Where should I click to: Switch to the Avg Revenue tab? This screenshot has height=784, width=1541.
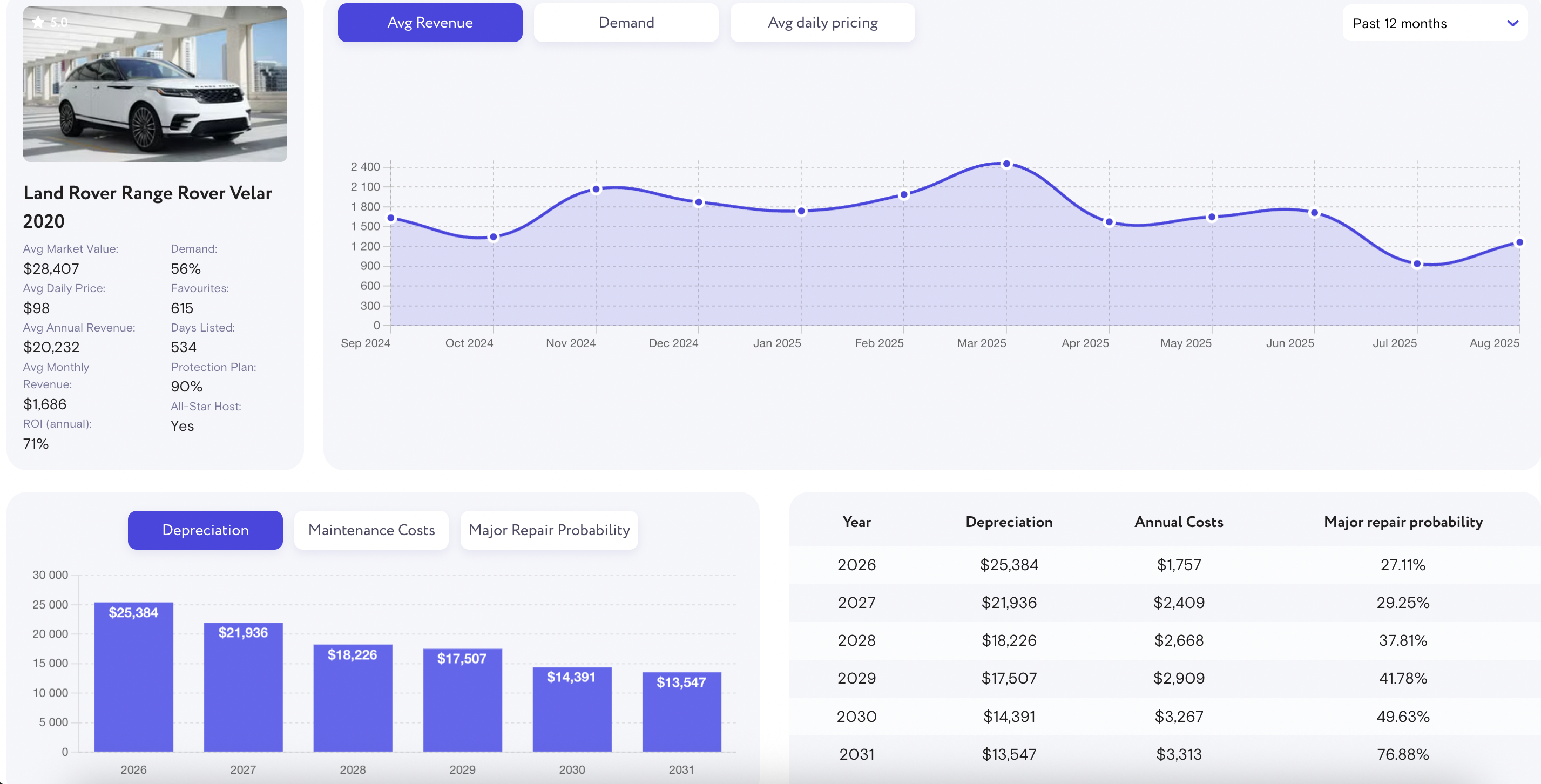click(429, 23)
